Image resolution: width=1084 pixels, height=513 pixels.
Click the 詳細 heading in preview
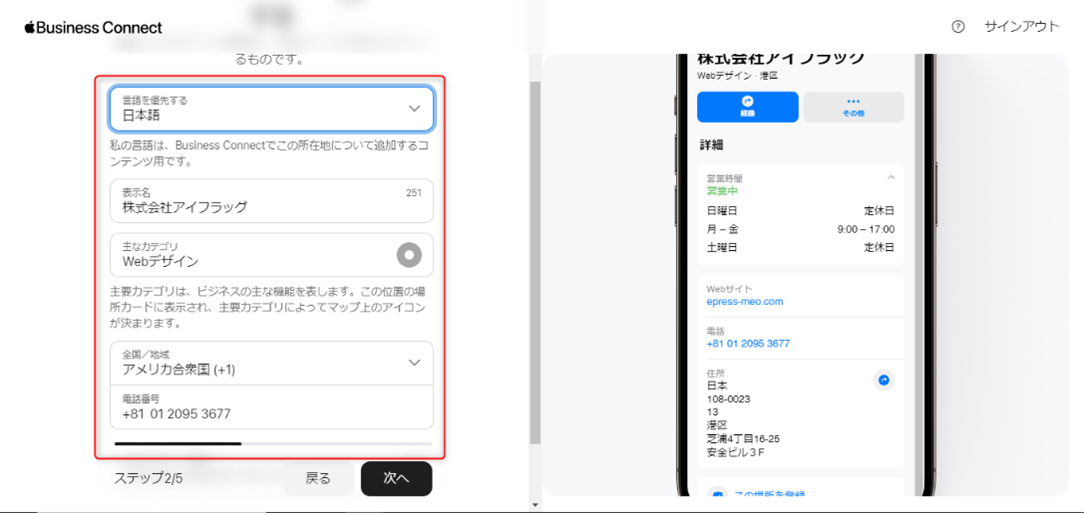point(710,146)
